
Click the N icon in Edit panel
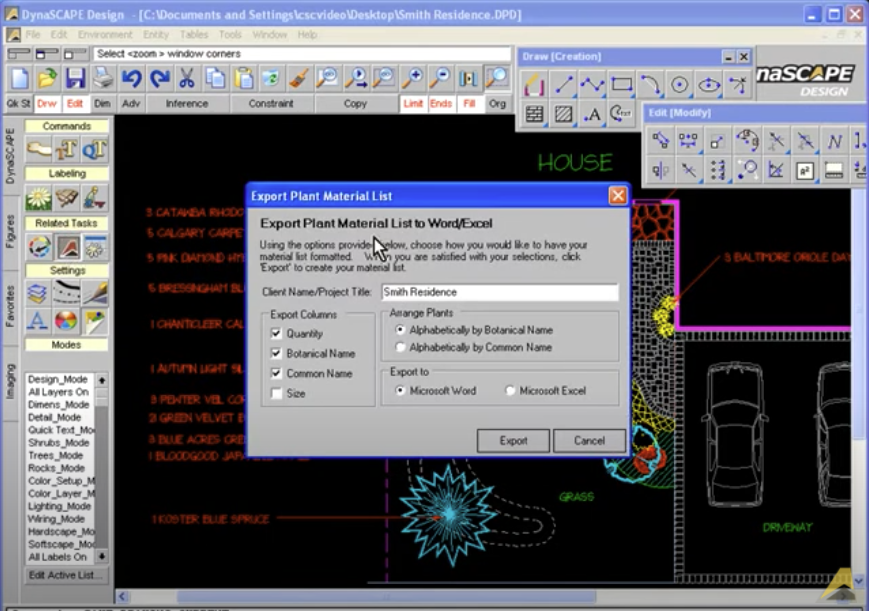(x=834, y=141)
